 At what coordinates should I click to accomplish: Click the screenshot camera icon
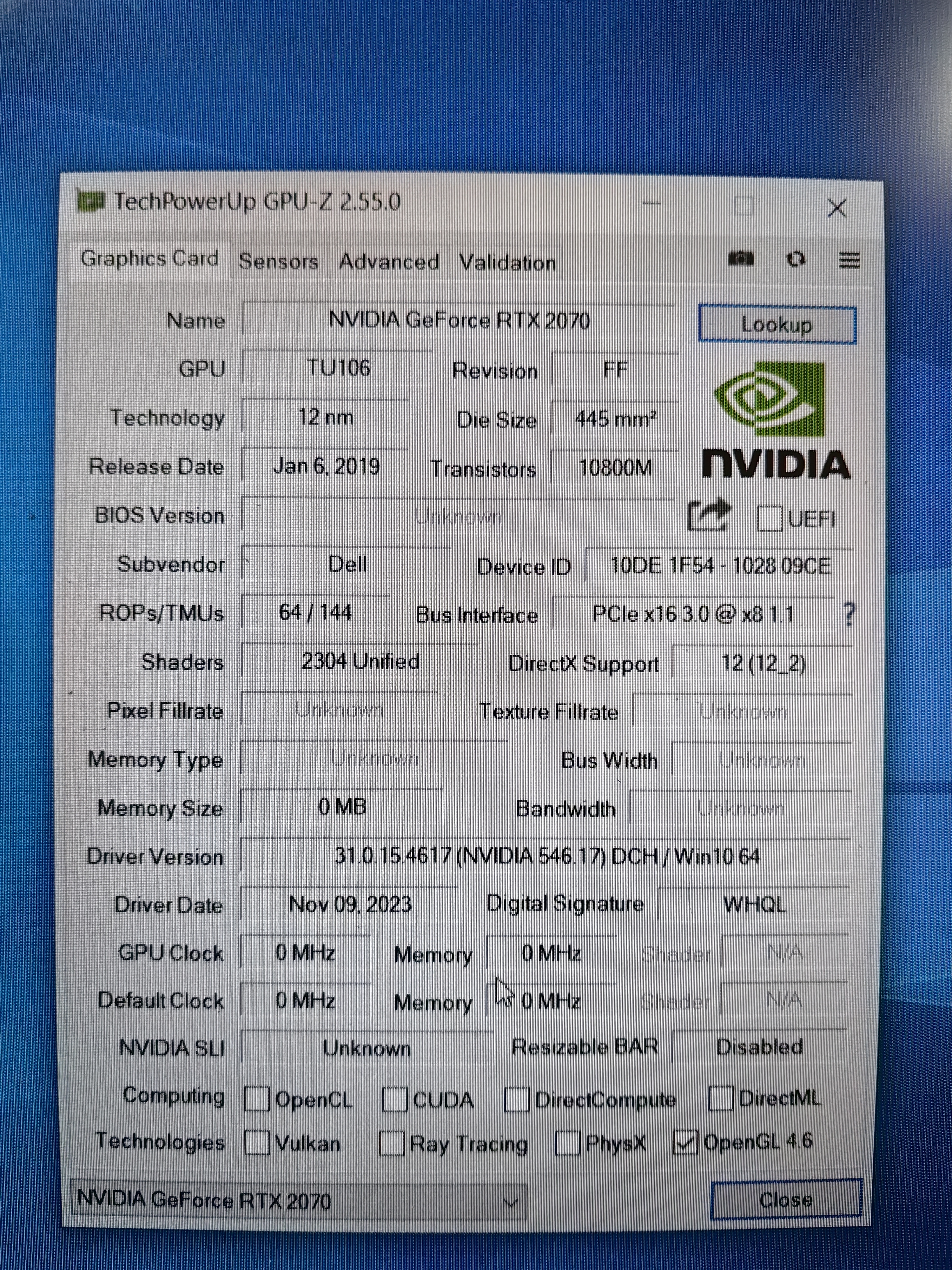740,259
